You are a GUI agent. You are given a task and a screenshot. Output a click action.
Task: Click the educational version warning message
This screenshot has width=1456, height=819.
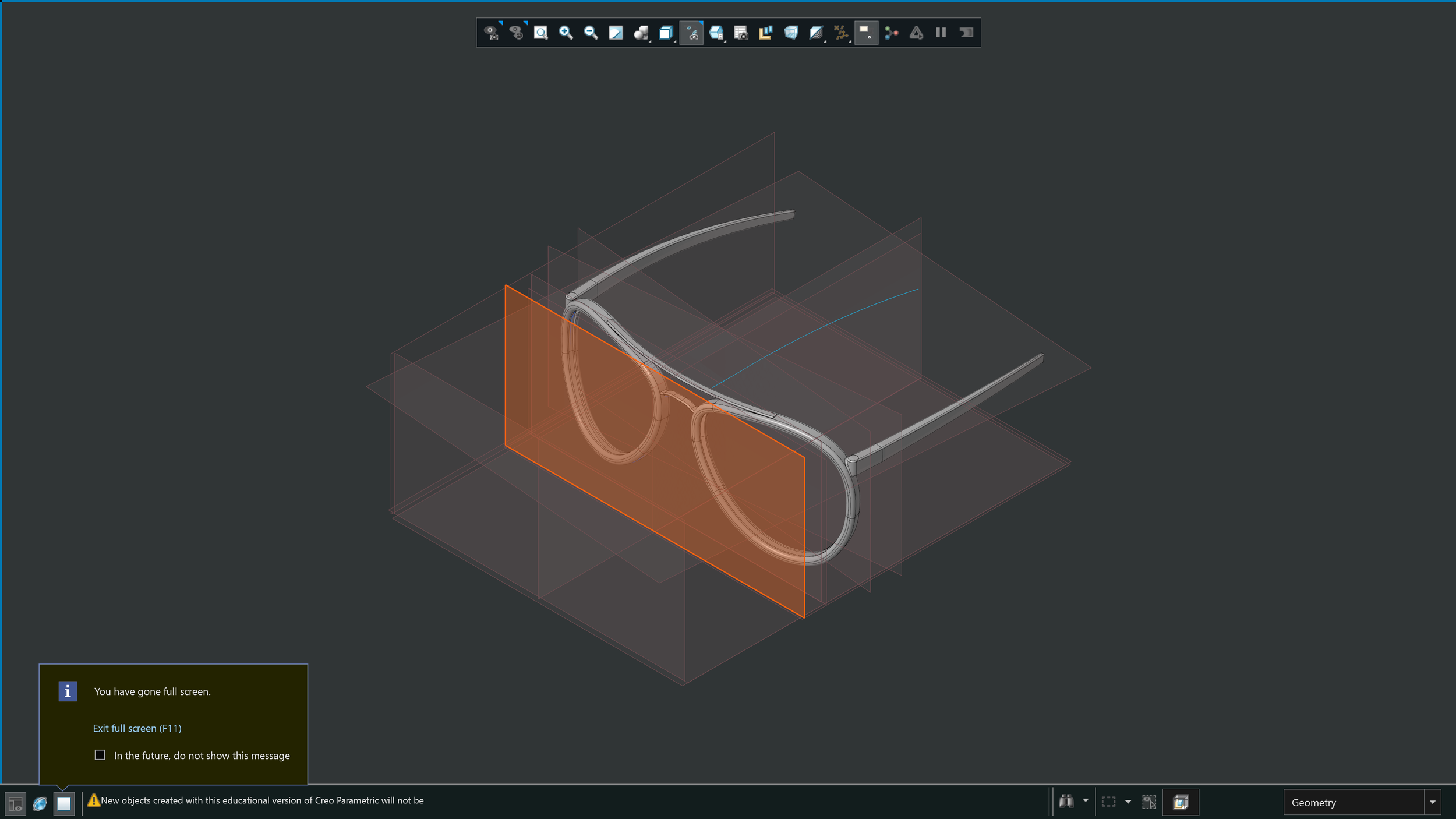click(262, 801)
